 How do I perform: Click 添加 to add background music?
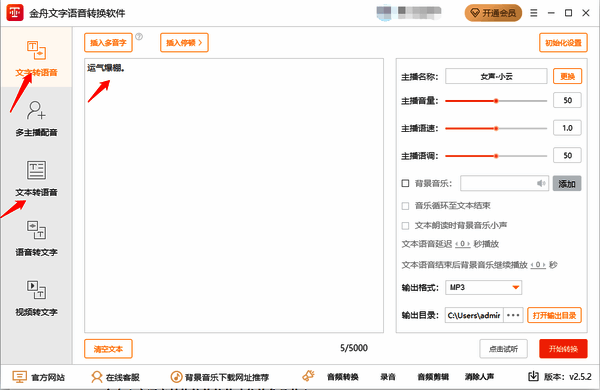click(567, 184)
